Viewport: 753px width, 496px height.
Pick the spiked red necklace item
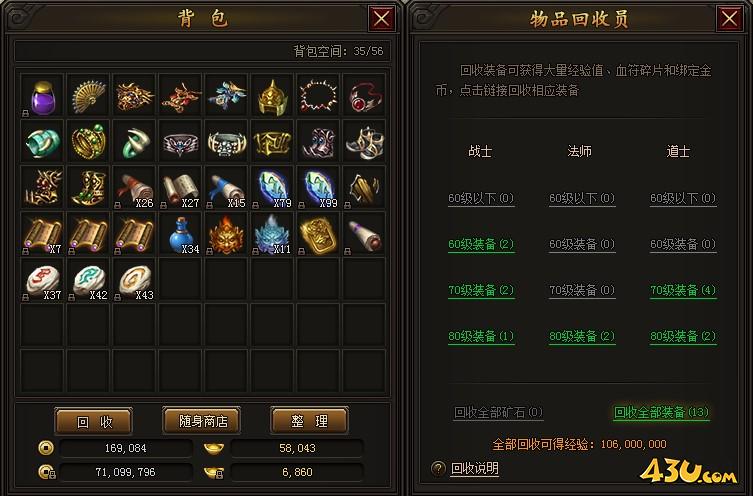pos(318,96)
